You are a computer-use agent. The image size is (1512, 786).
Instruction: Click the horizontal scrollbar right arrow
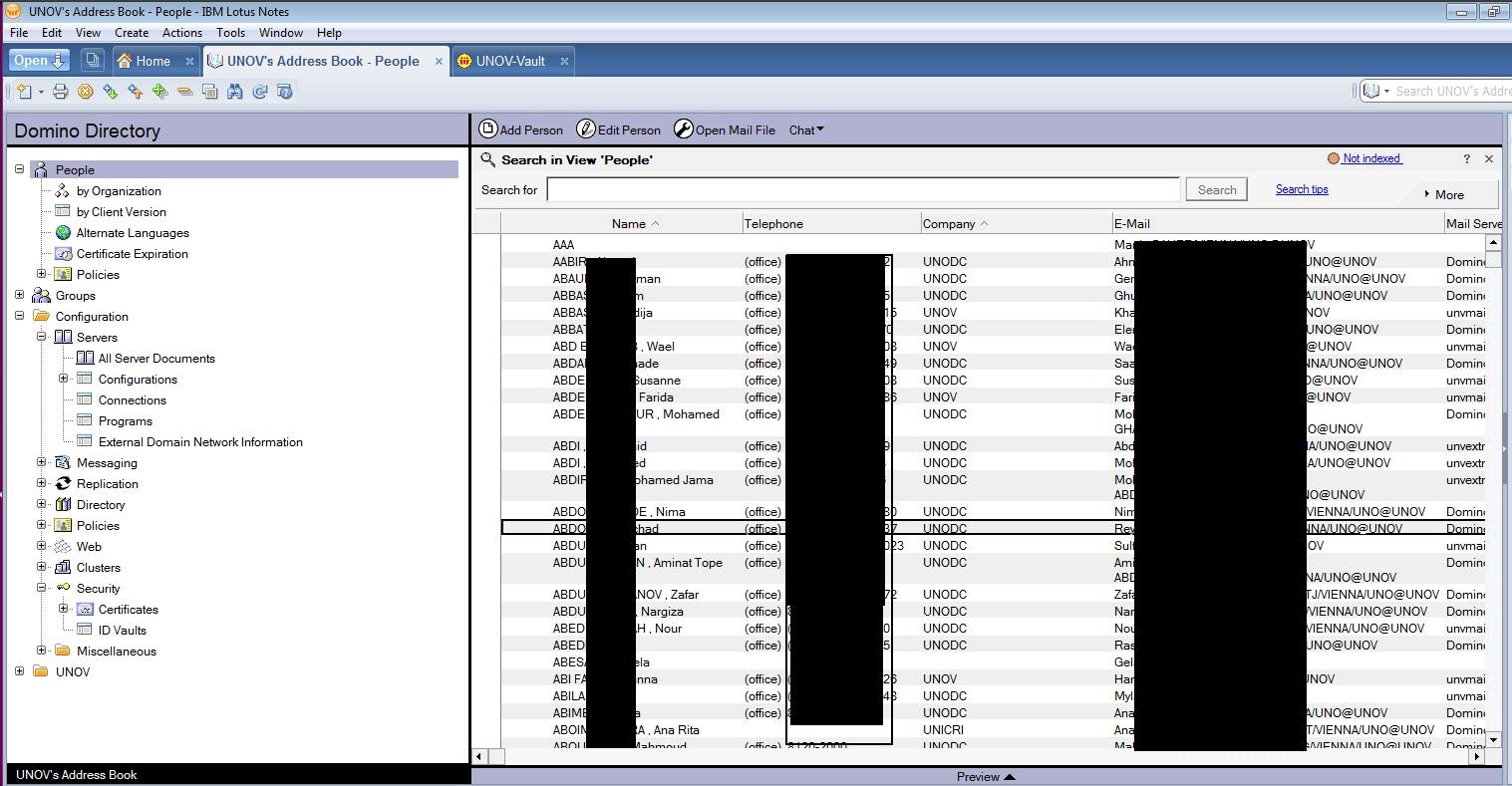pos(1477,757)
